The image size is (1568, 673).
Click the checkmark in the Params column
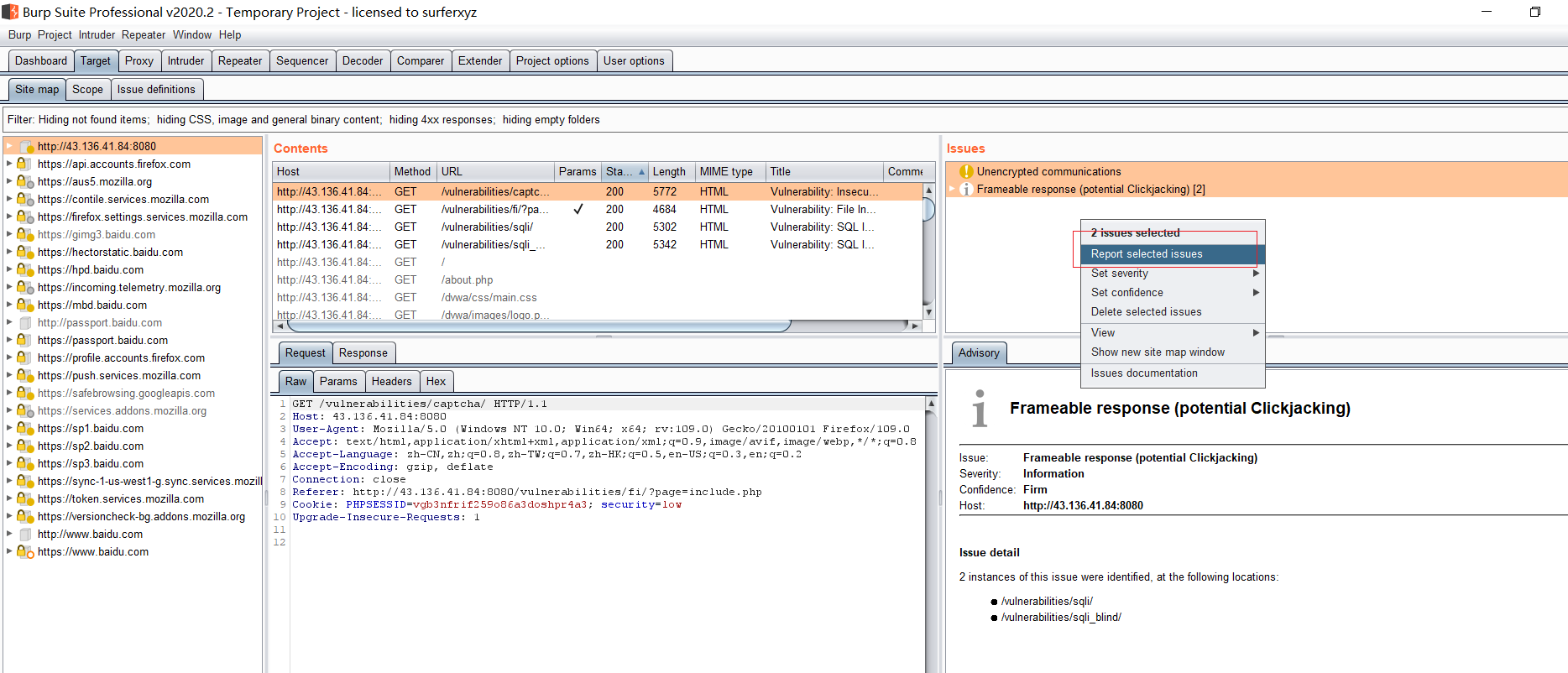tap(578, 209)
